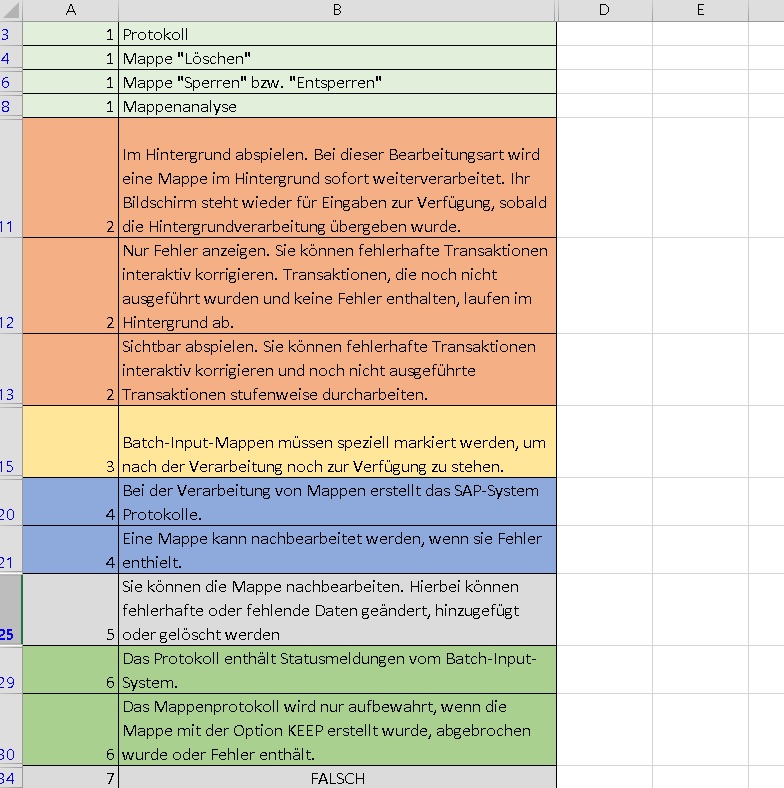This screenshot has width=784, height=788.
Task: Click column A value 7 in row 34
Action: 71,777
